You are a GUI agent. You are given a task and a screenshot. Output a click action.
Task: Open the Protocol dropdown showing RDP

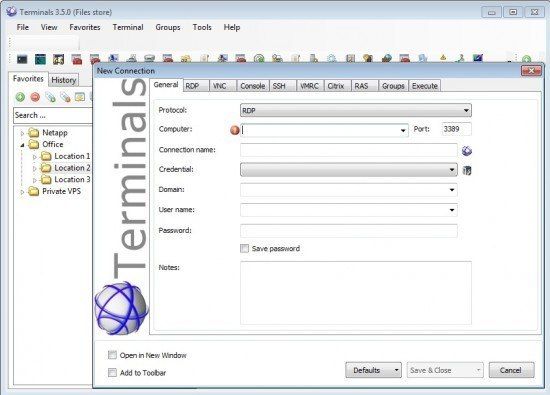pos(356,111)
